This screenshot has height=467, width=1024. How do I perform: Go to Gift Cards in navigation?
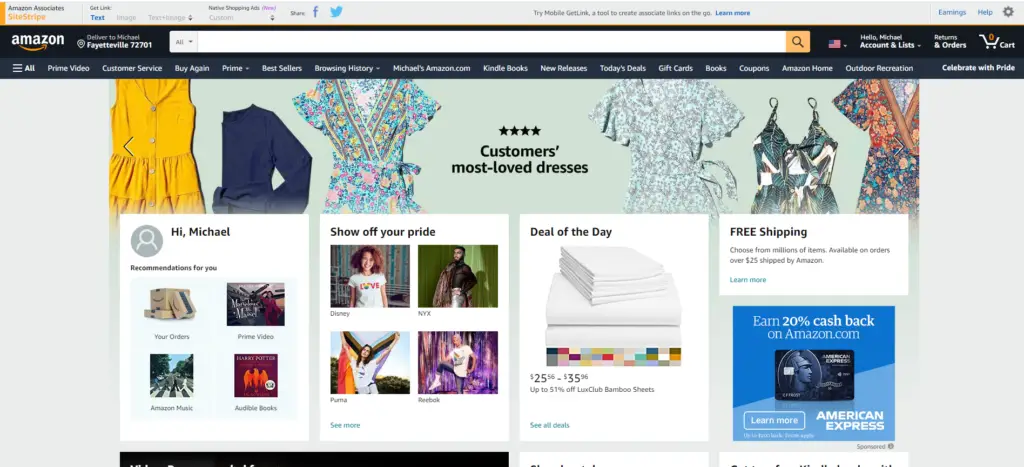(675, 68)
